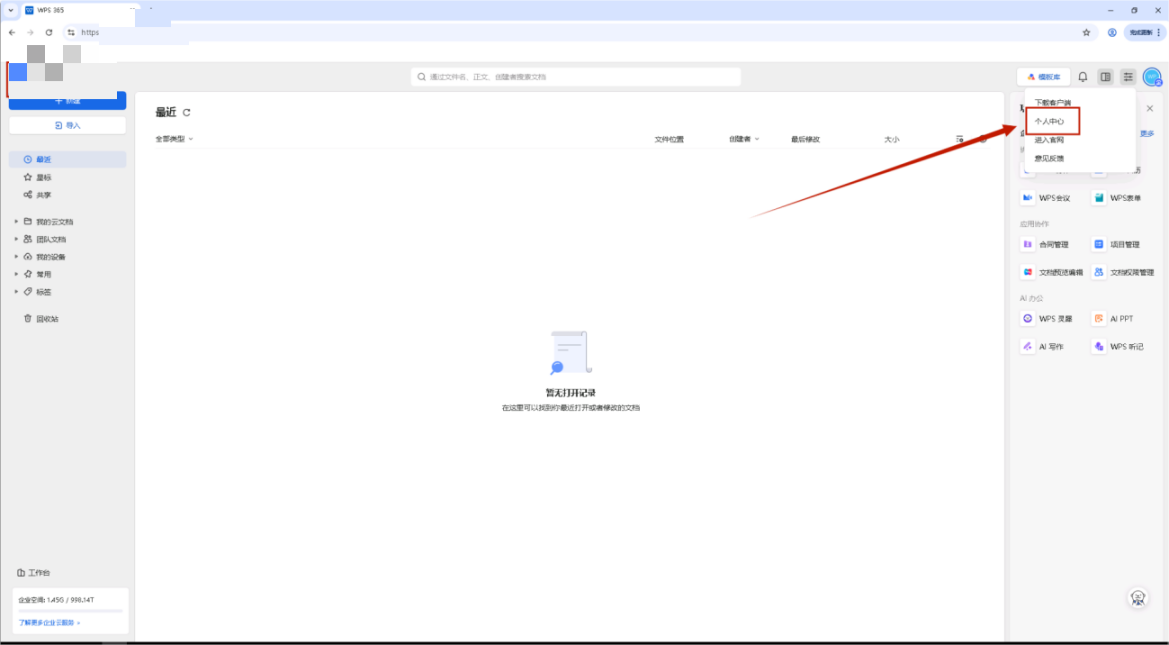Expand the 我的设备 tree arrow

pos(16,257)
